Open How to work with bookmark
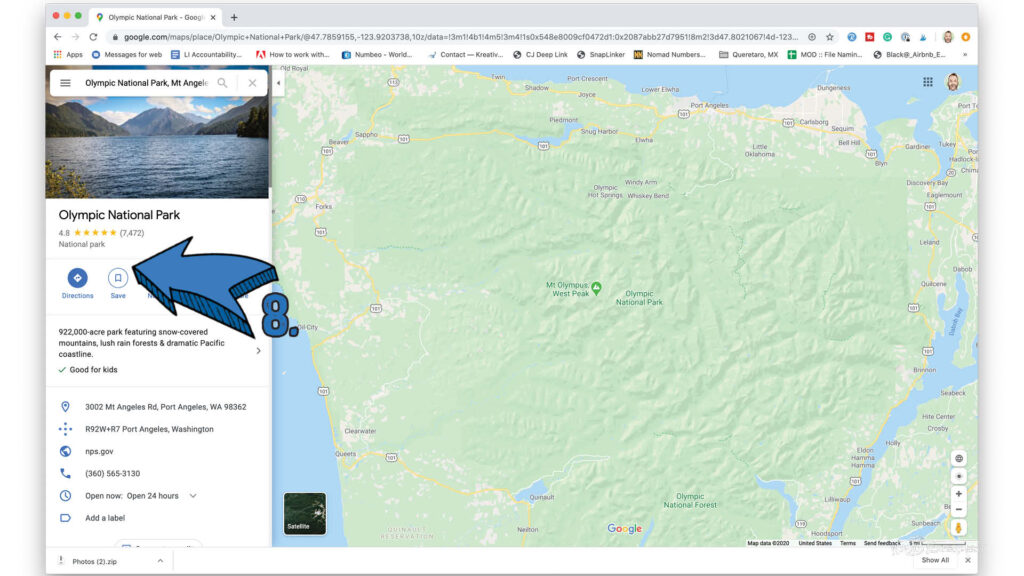The width and height of the screenshot is (1024, 576). pos(293,55)
